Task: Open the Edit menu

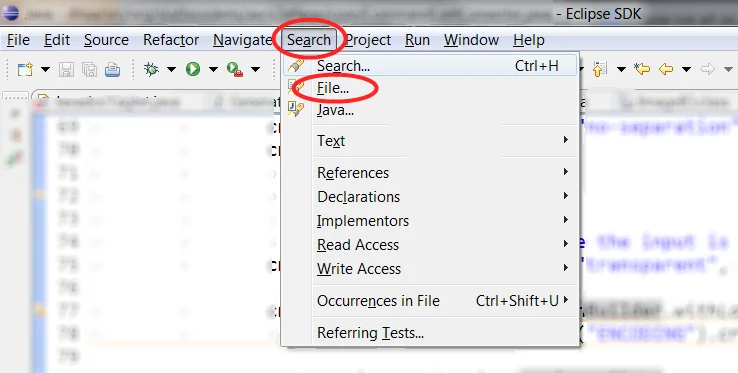Action: pyautogui.click(x=57, y=40)
